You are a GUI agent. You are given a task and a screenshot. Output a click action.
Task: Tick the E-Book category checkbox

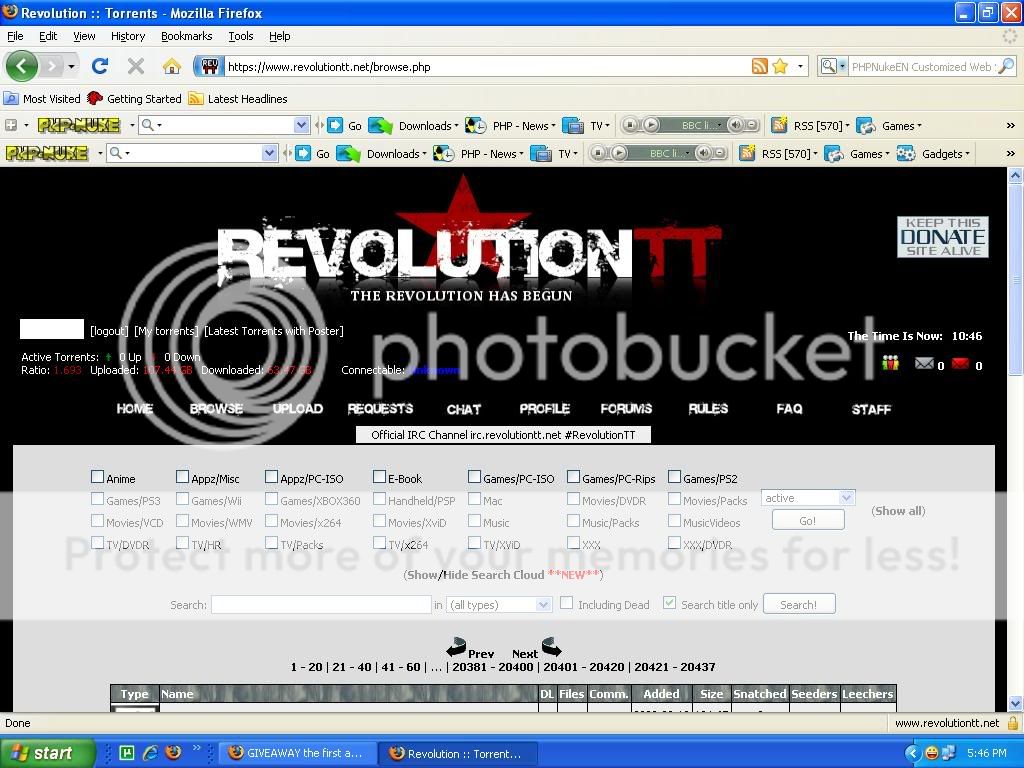[x=380, y=478]
